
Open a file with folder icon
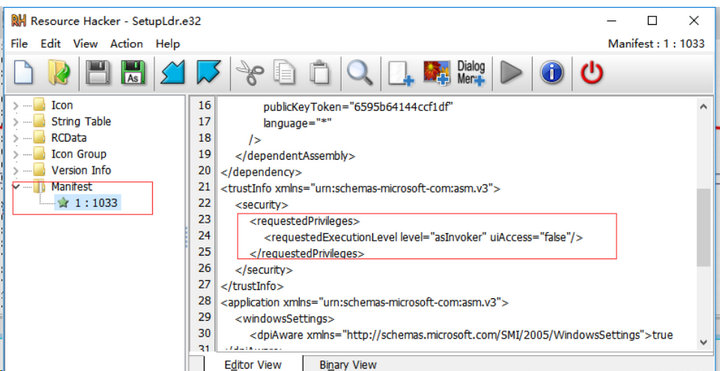(59, 73)
